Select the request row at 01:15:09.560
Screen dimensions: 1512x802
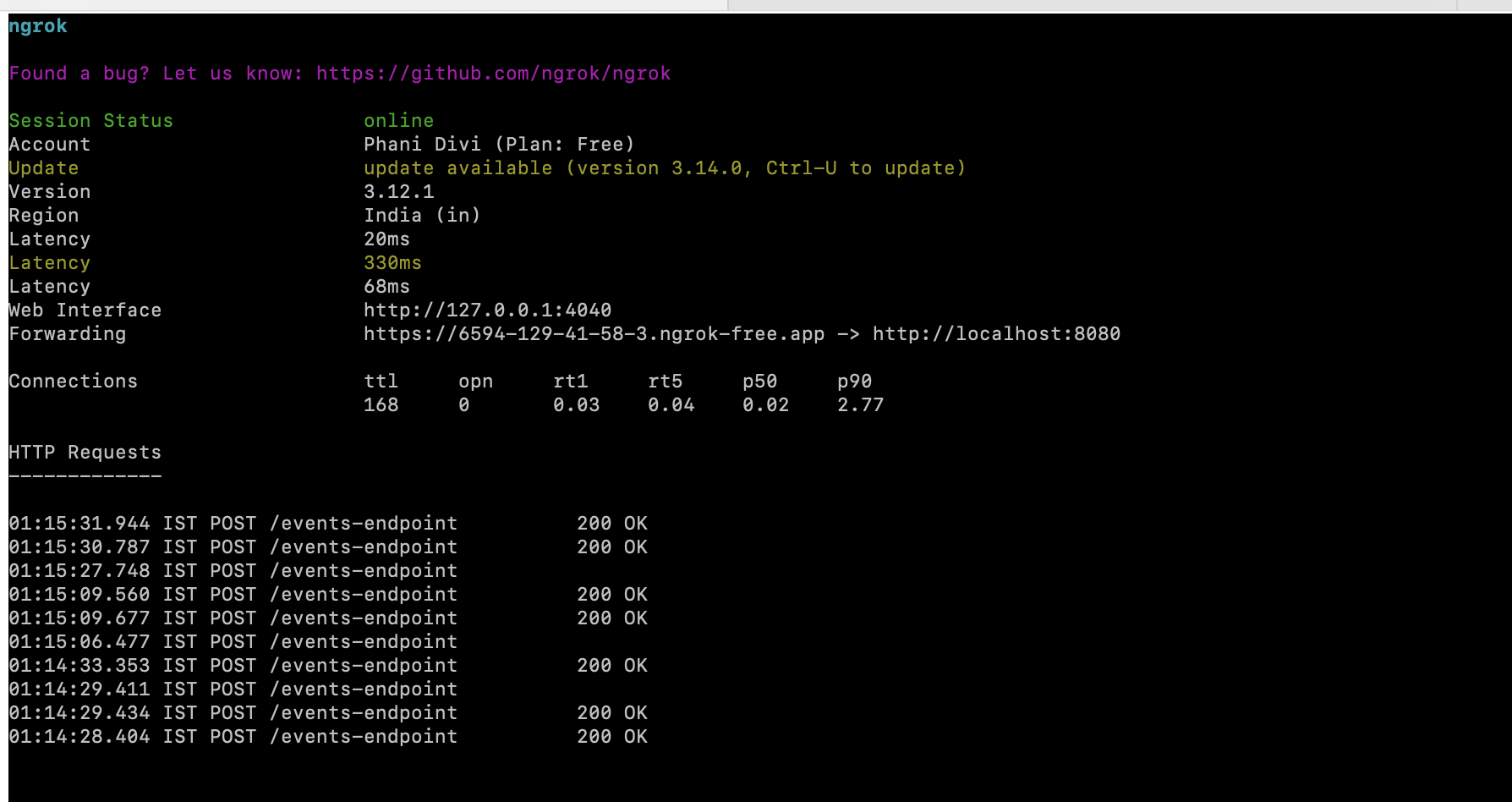tap(328, 595)
